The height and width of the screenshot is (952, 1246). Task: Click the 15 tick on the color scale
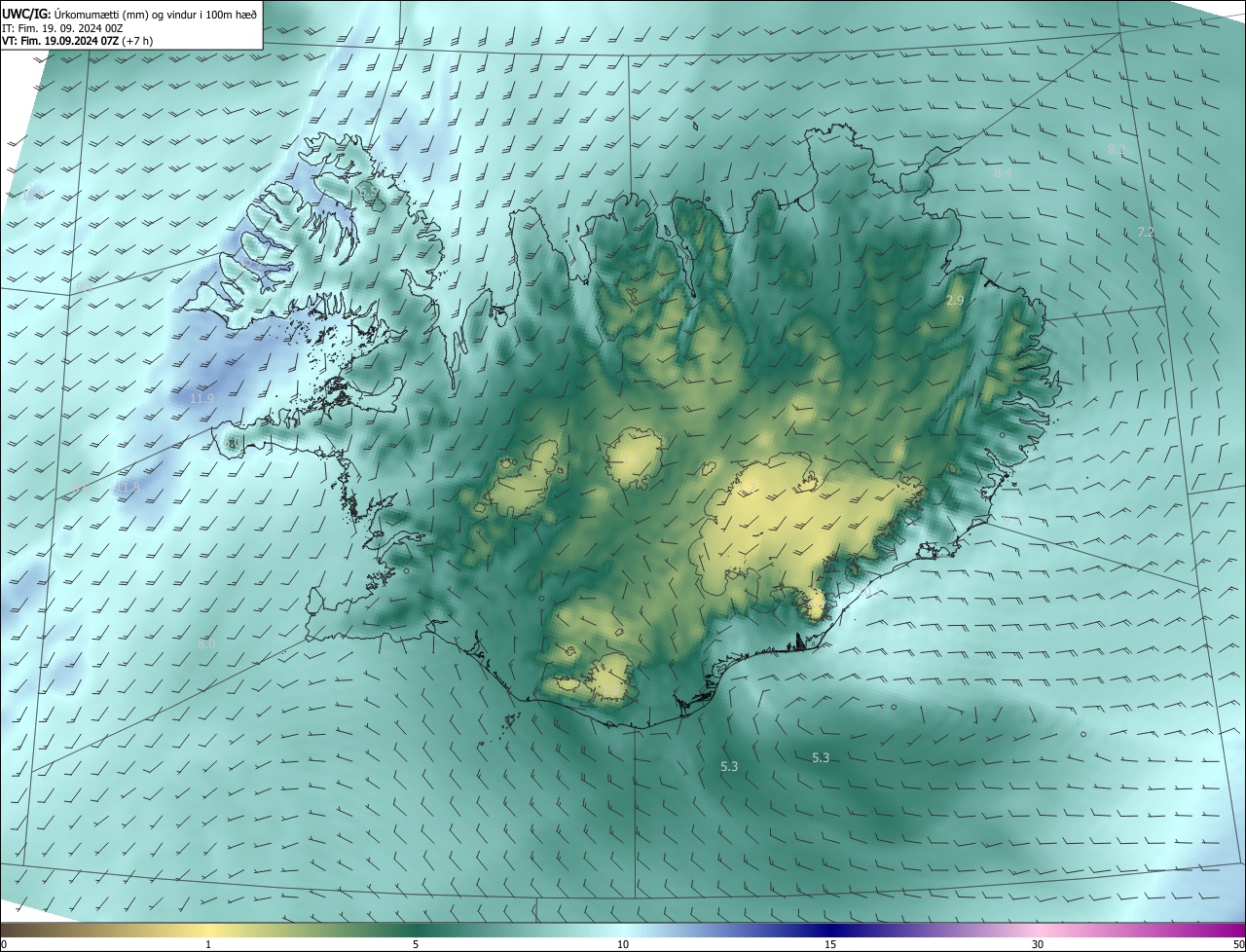point(830,944)
